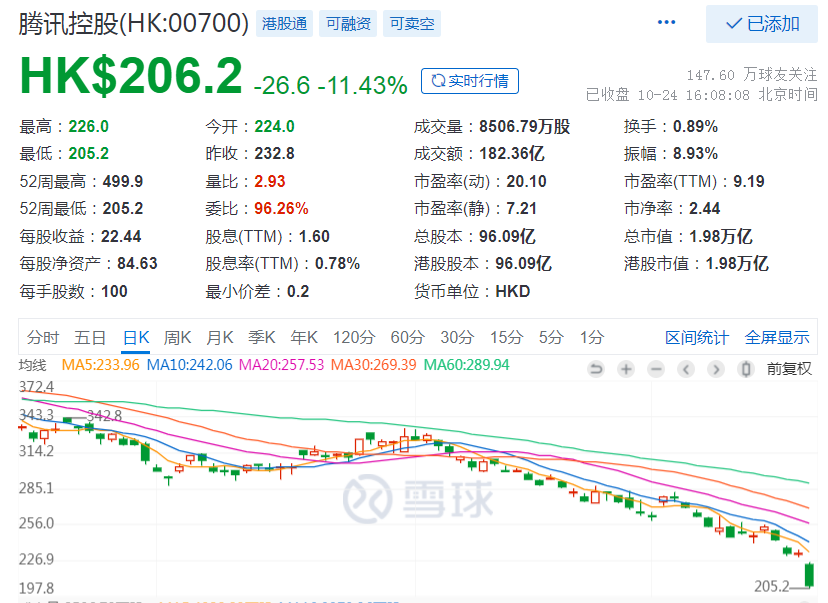The height and width of the screenshot is (603, 828).
Task: Click the 港股通 tag
Action: tap(284, 24)
